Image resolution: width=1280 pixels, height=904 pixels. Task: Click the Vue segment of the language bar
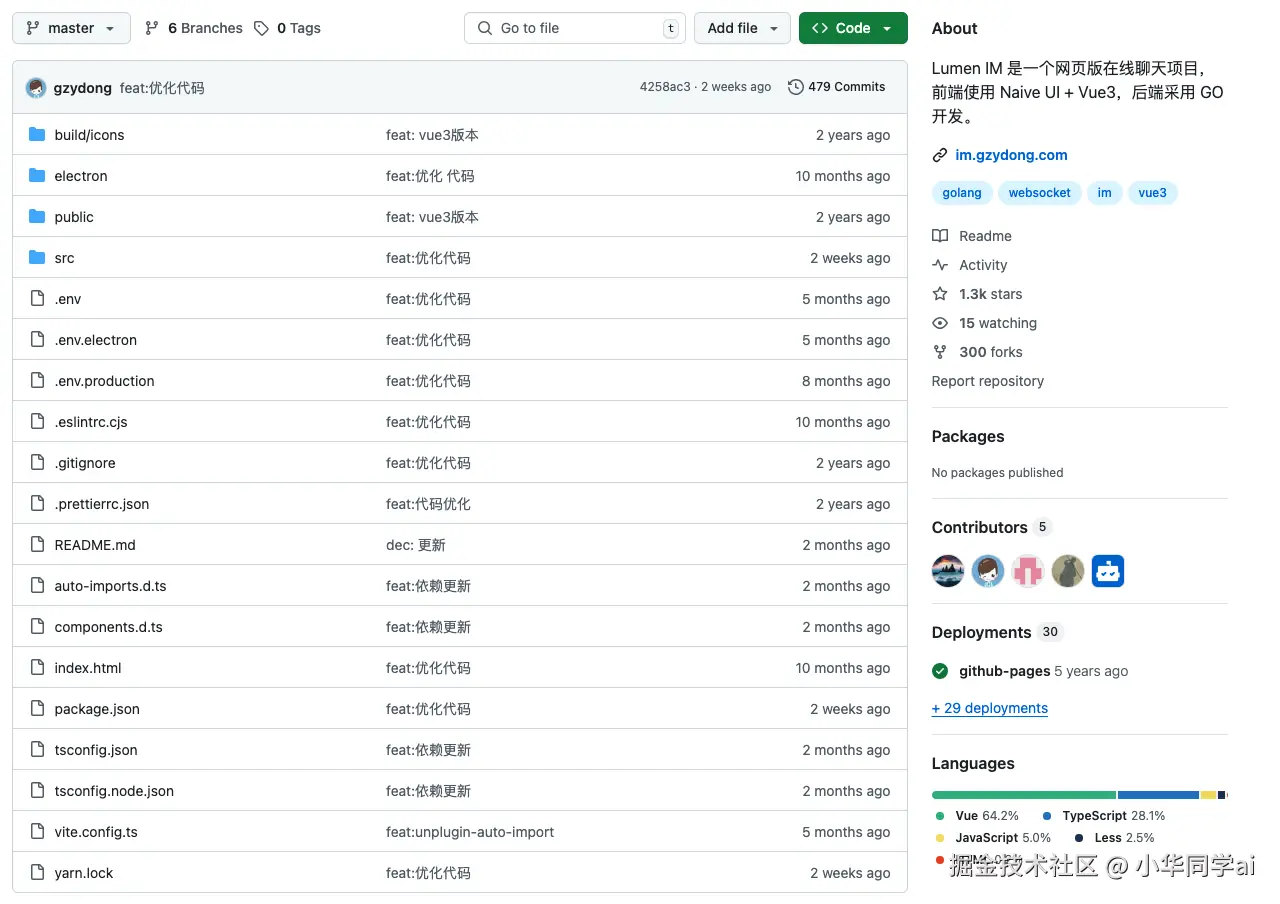pos(1023,795)
